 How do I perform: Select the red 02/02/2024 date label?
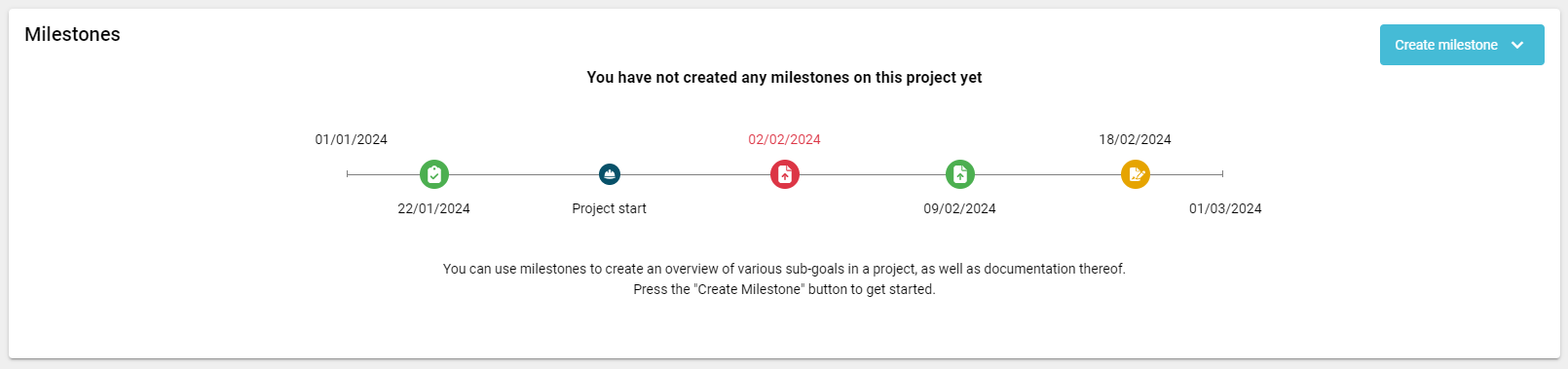(785, 139)
